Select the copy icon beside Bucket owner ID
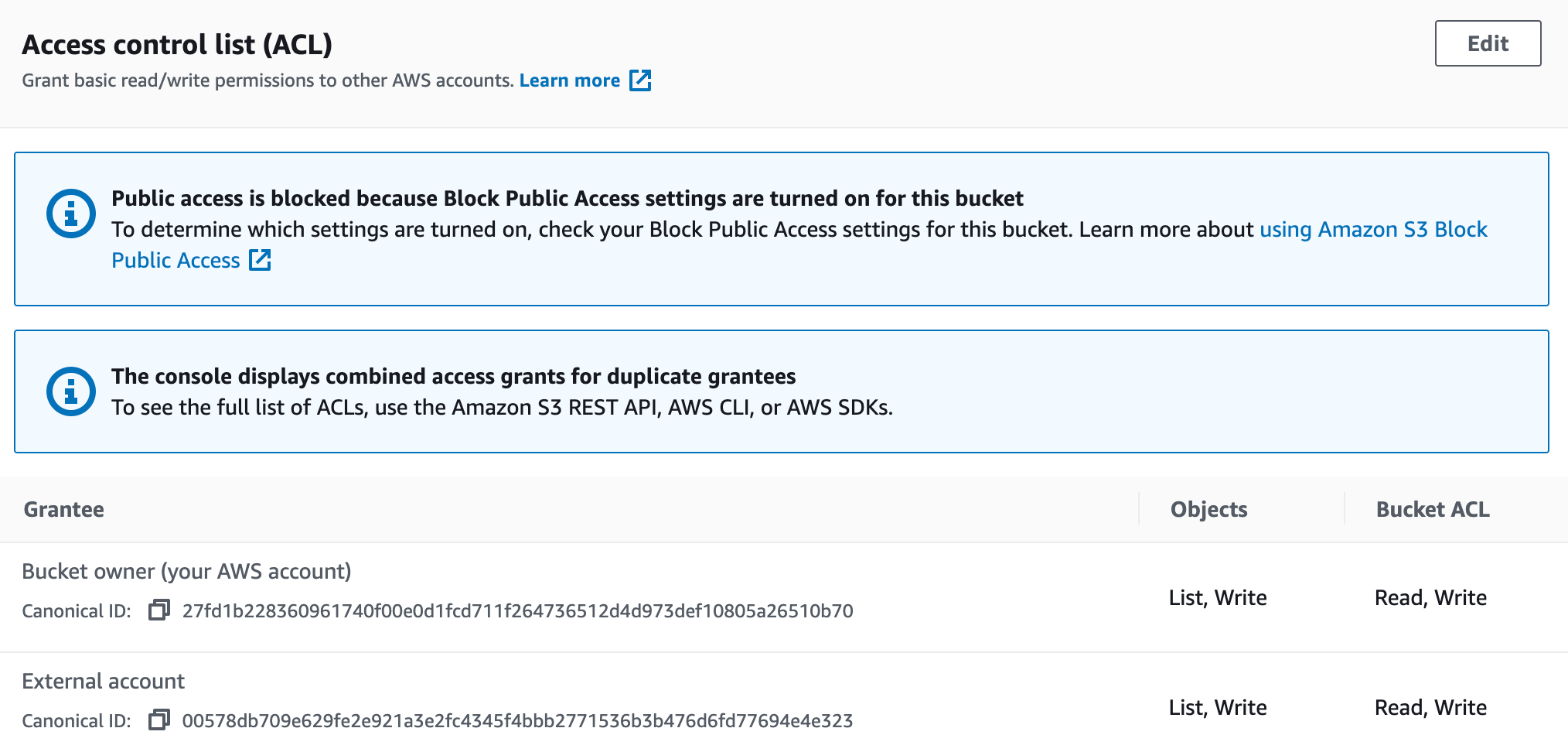The height and width of the screenshot is (752, 1568). tap(160, 610)
